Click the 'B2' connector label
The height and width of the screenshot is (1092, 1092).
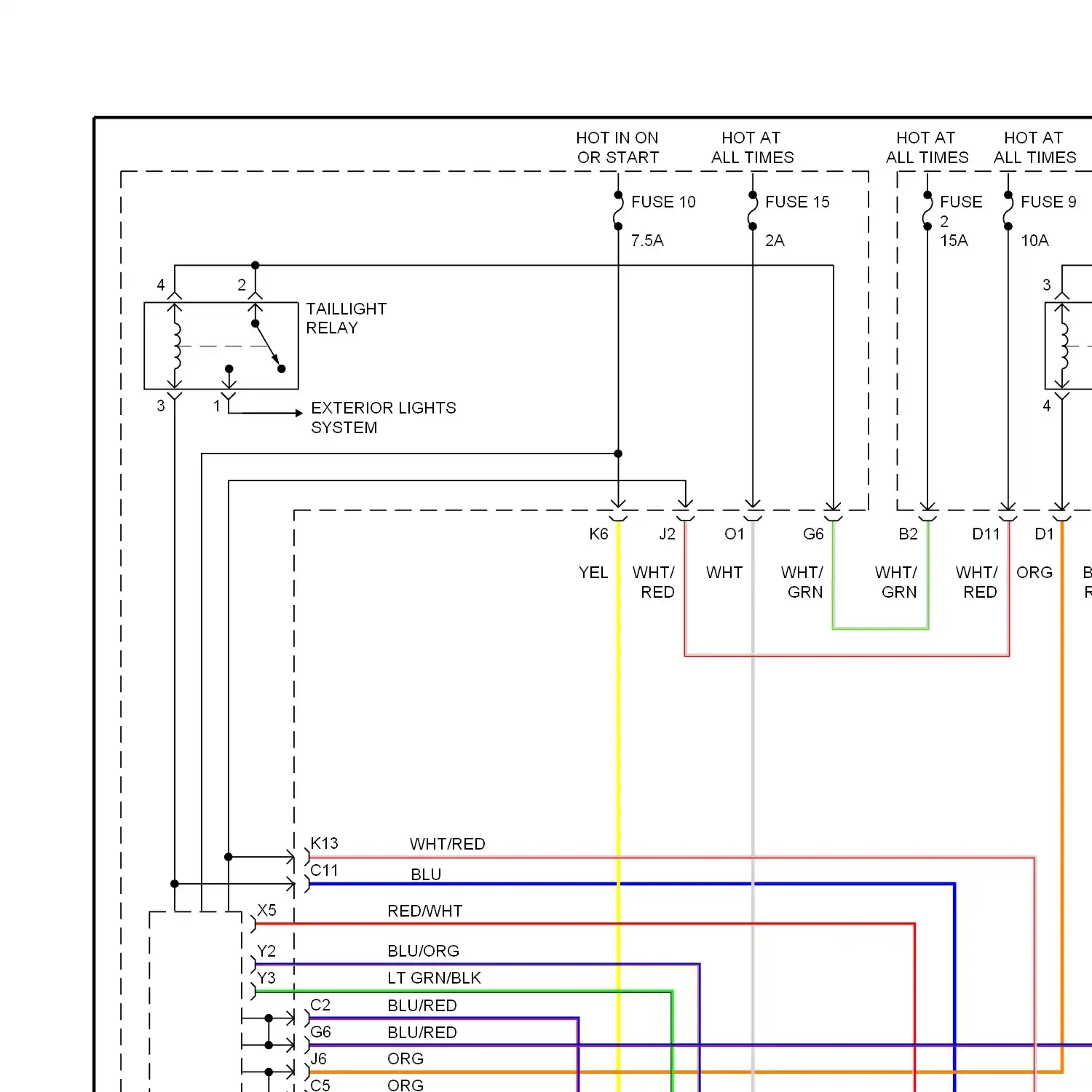(x=908, y=534)
